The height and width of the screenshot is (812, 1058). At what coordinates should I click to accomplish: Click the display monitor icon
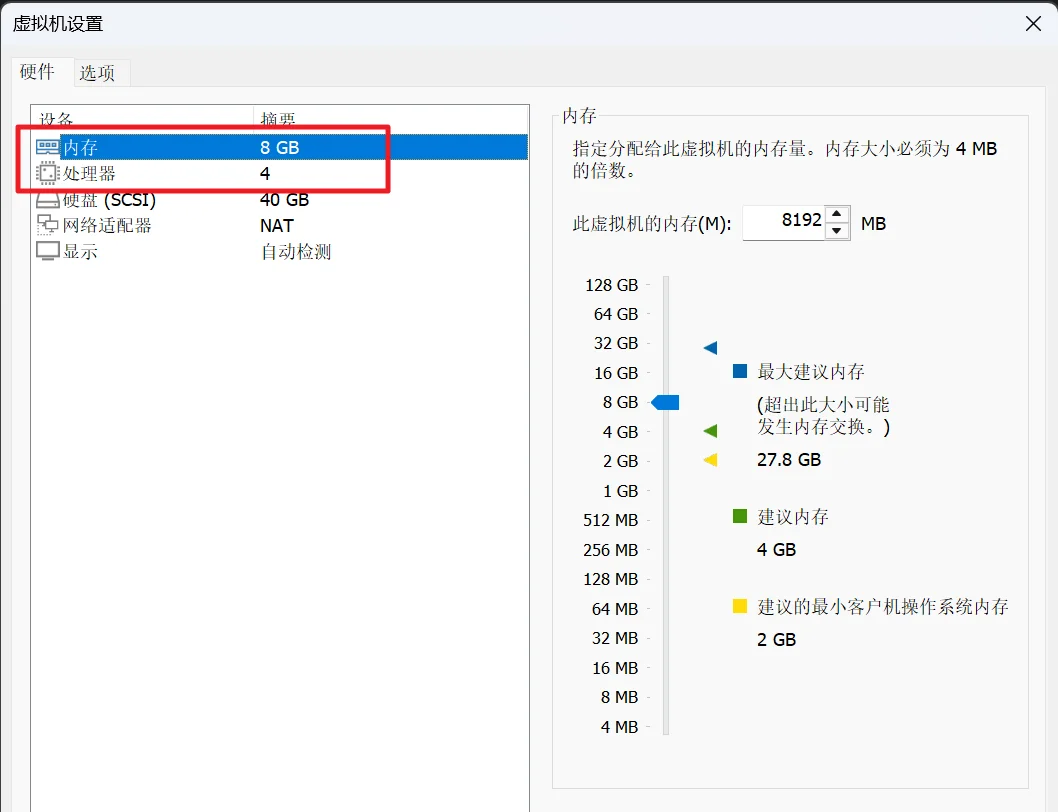pos(47,251)
